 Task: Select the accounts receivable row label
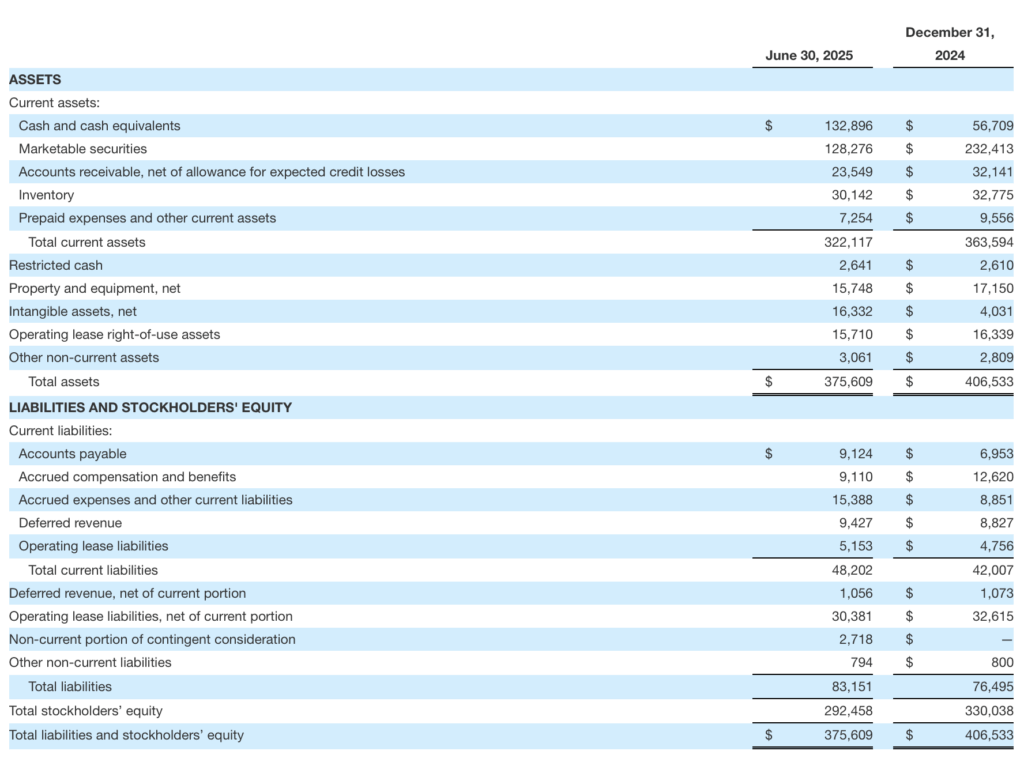(x=212, y=172)
